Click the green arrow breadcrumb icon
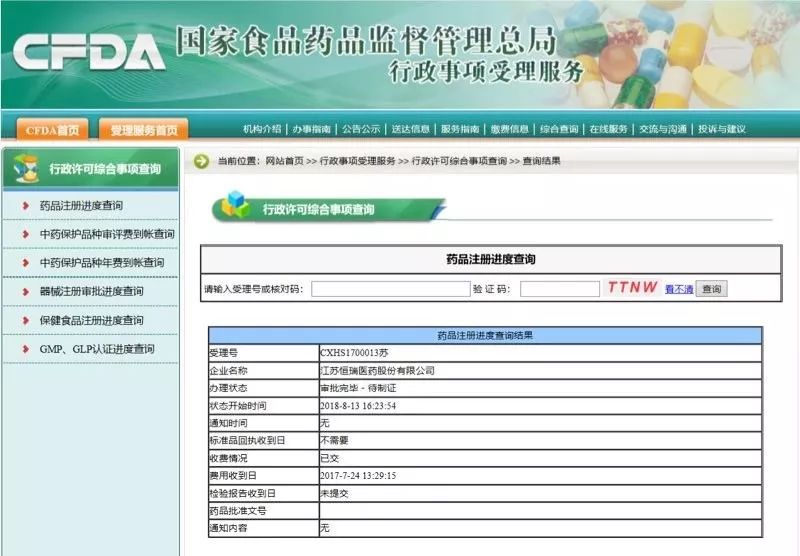Image resolution: width=800 pixels, height=556 pixels. tap(202, 161)
